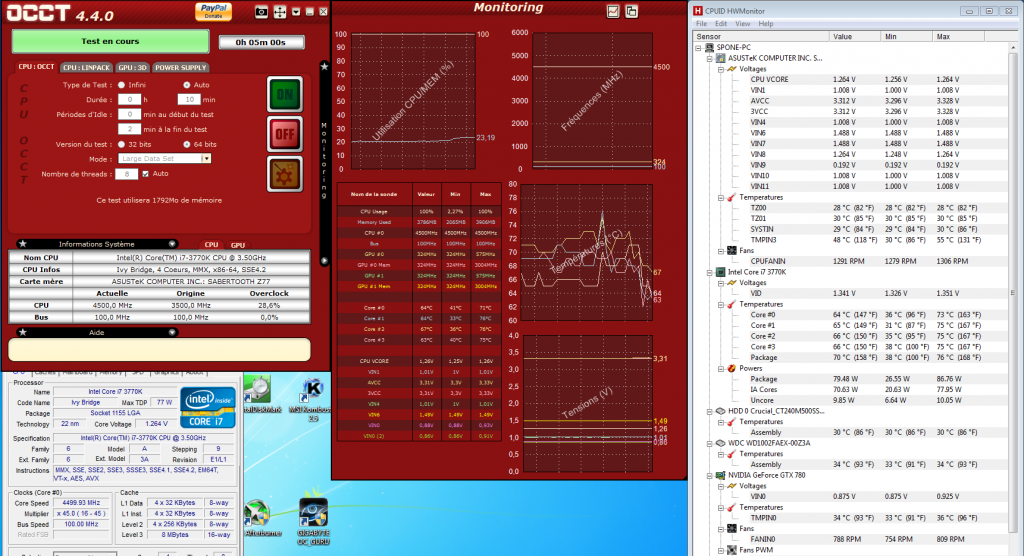Click the HWMonitor title bar app icon
1024x556 pixels.
click(x=698, y=10)
